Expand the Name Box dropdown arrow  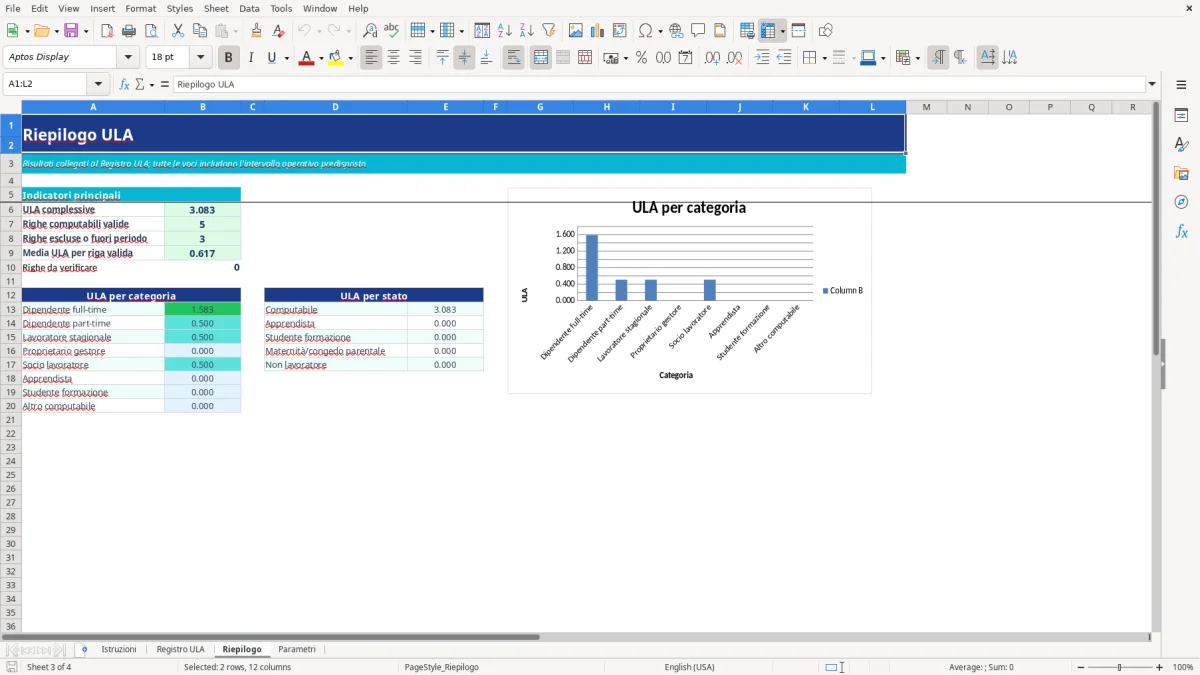pos(98,84)
